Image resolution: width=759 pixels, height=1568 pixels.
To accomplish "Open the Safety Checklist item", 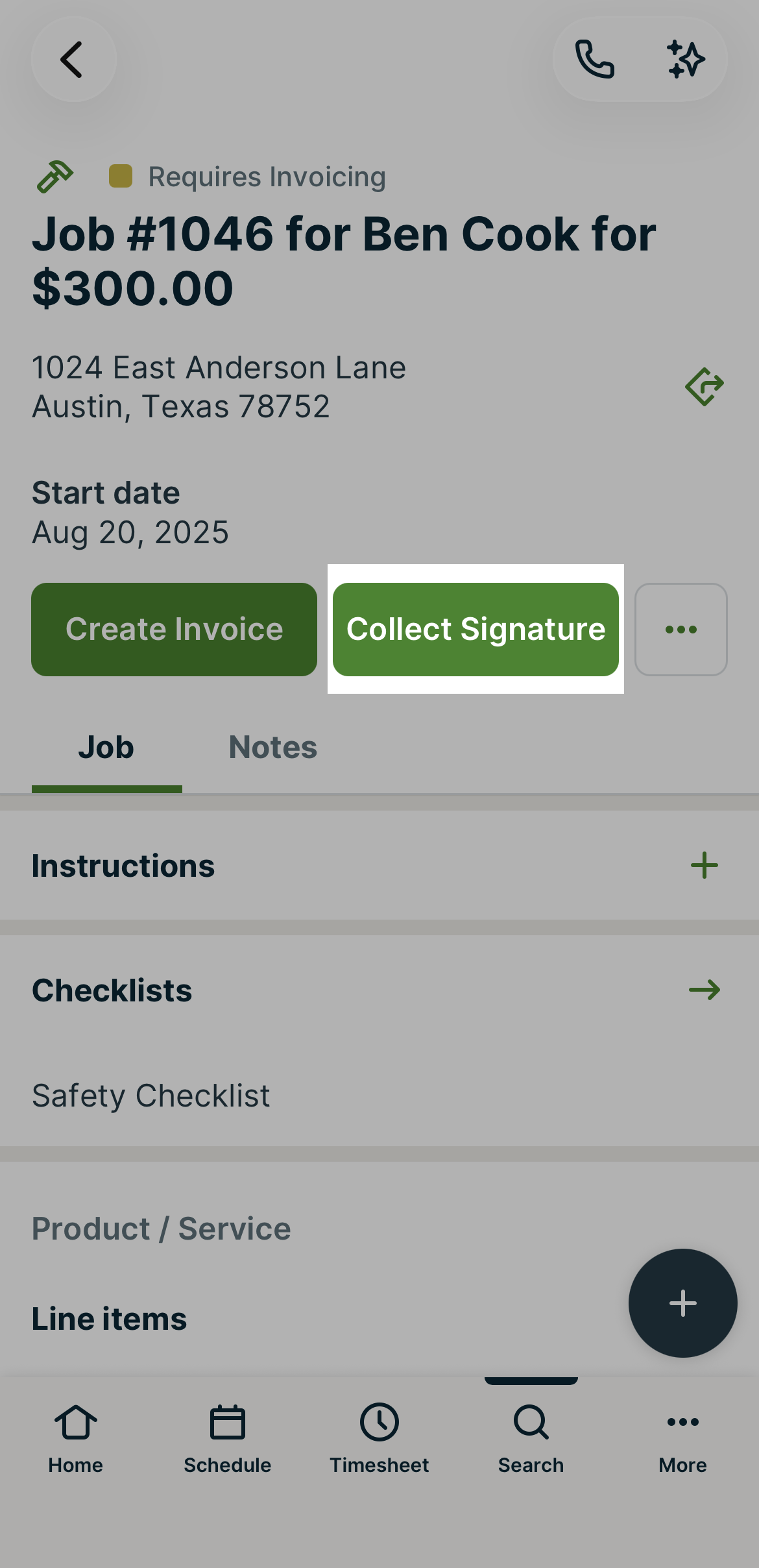I will tap(151, 1096).
